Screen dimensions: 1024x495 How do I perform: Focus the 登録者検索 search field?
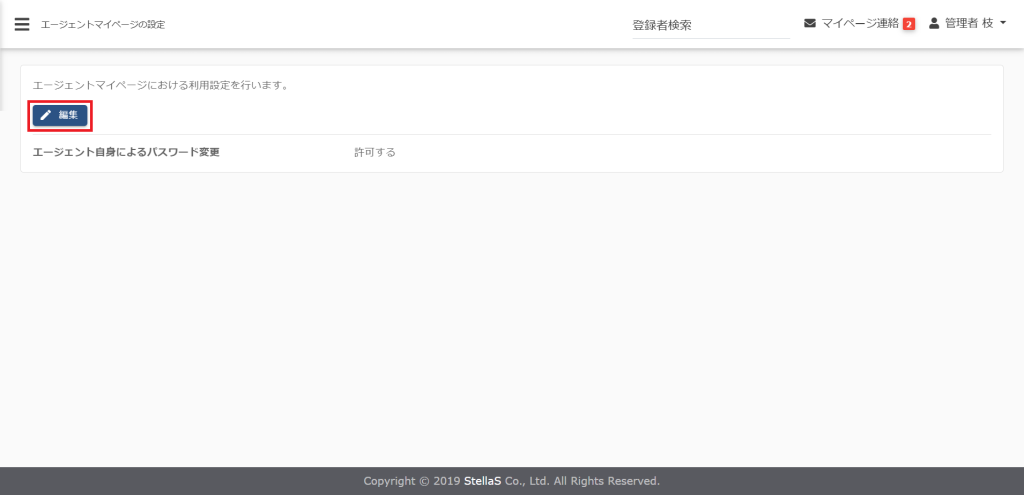point(710,25)
